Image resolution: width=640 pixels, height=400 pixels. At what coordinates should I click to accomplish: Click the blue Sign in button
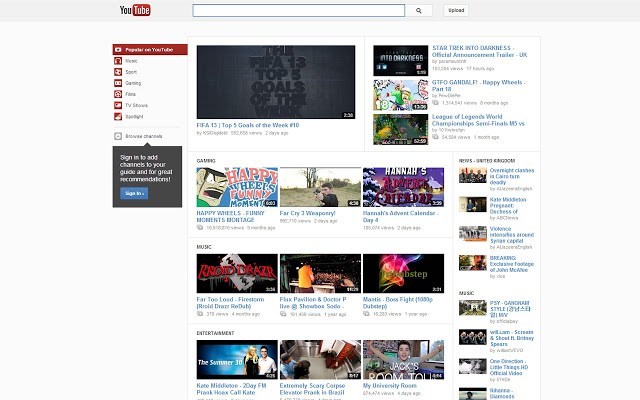pos(134,193)
